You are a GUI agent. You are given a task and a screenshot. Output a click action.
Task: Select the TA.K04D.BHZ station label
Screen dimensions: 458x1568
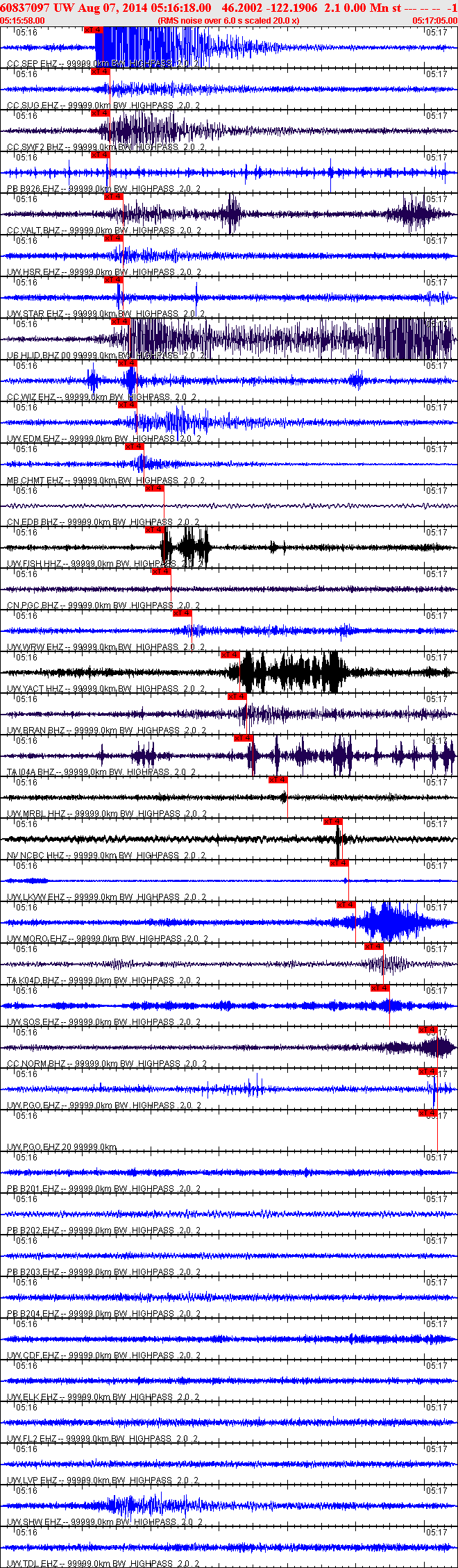103,981
